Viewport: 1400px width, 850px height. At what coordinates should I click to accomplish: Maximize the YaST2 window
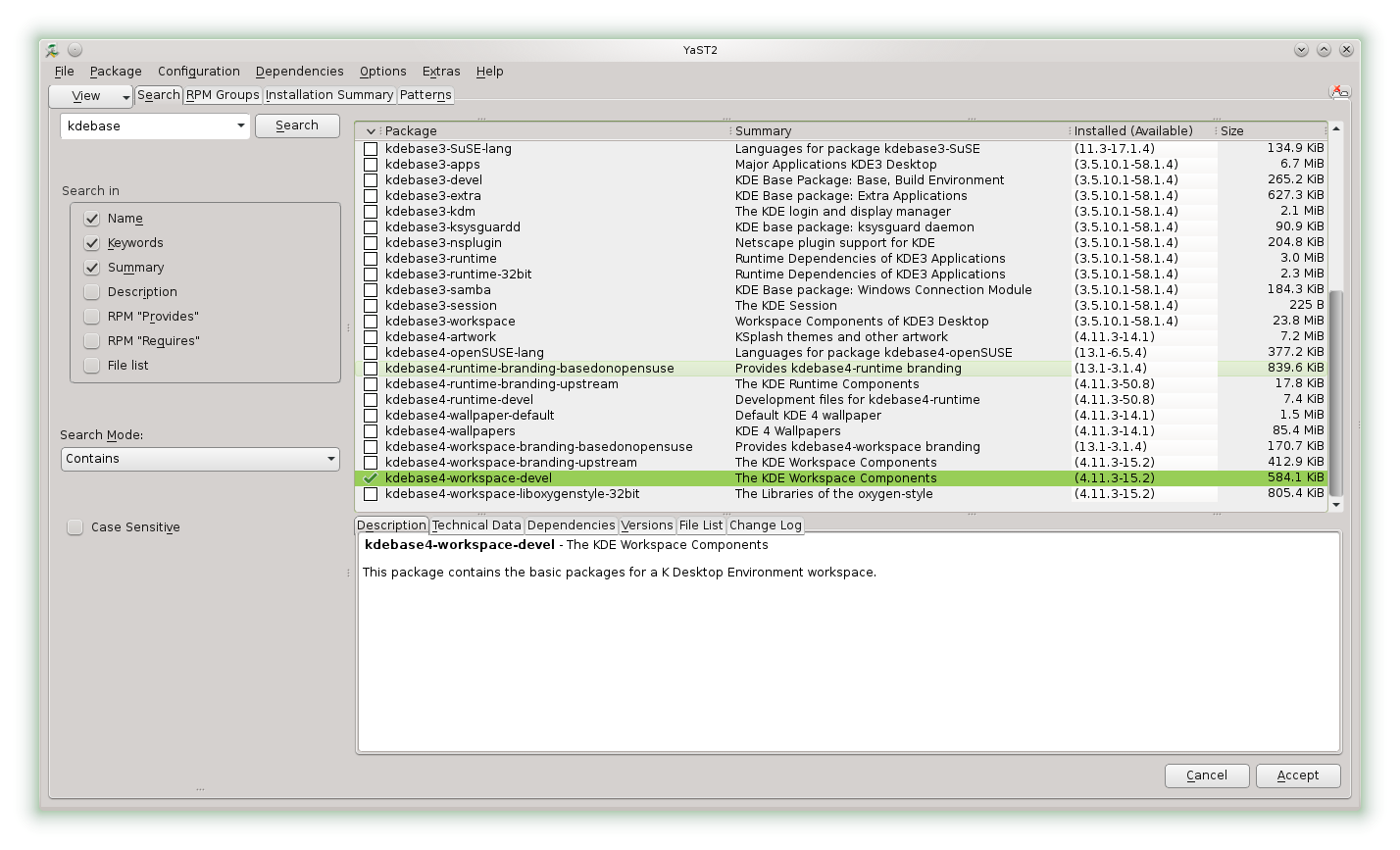pyautogui.click(x=1324, y=50)
